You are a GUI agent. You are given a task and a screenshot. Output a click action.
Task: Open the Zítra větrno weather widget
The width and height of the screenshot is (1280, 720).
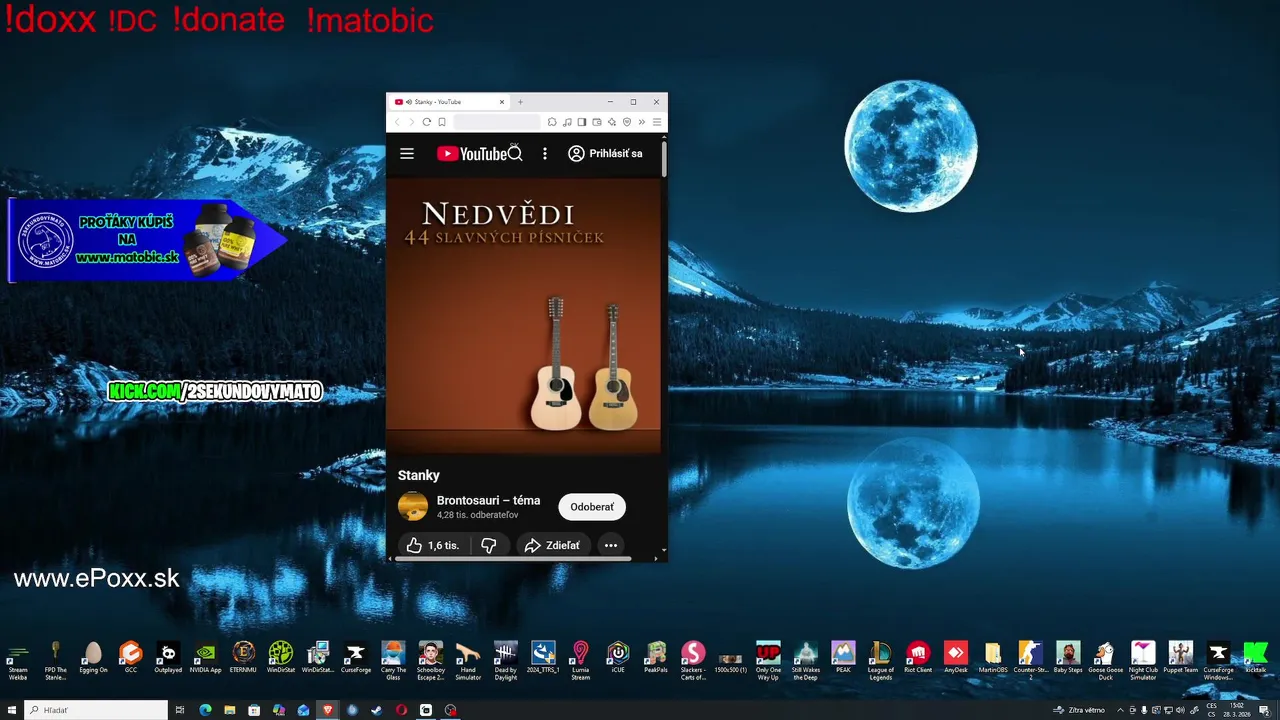(1079, 710)
